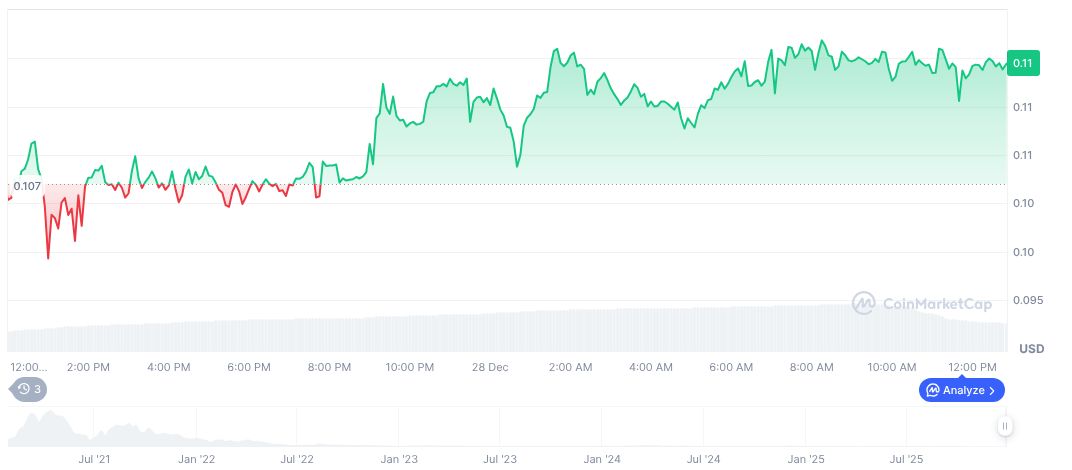
Task: Select Jul '21 on the range navigator
Action: click(x=94, y=460)
